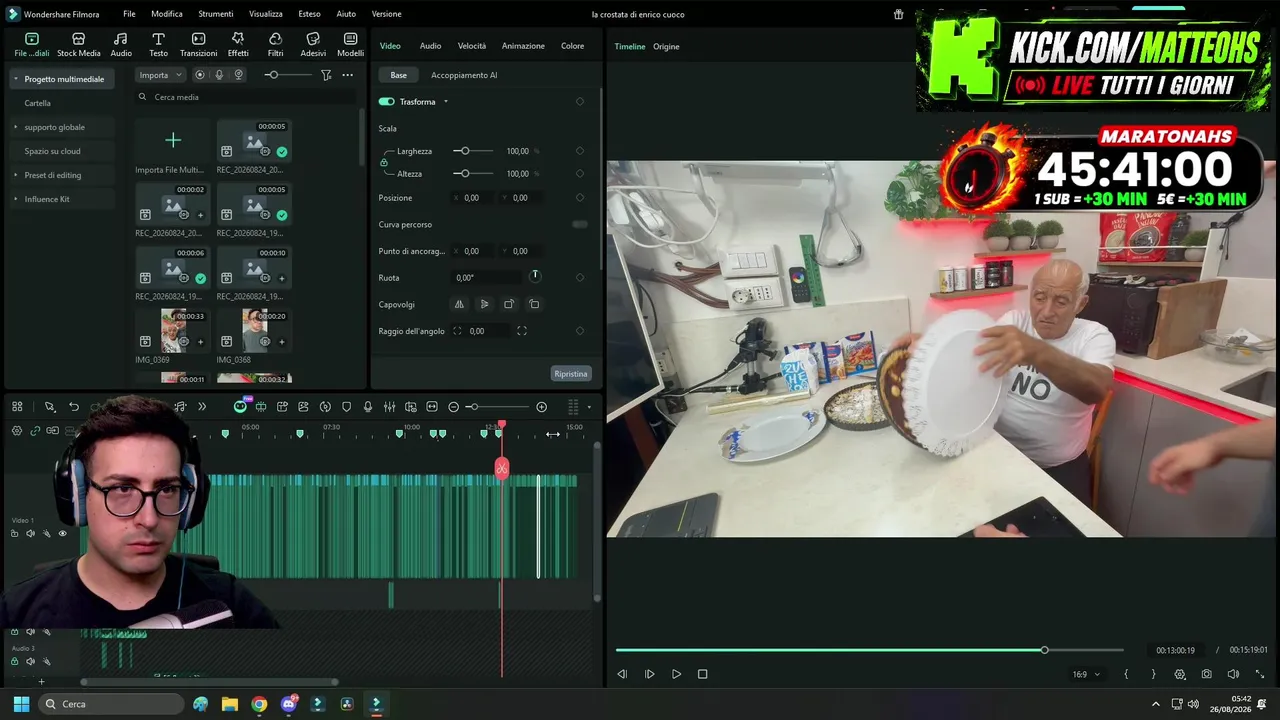Zoom in the timeline with plus icon

coord(542,407)
